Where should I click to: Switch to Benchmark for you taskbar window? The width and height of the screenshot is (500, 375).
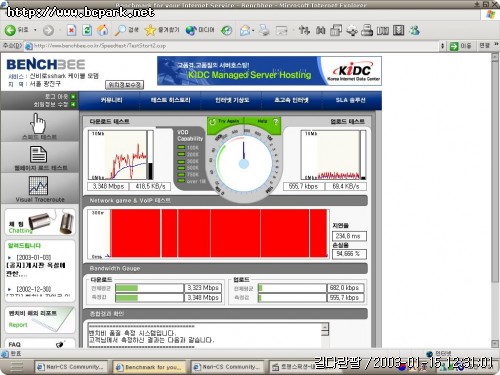point(150,367)
